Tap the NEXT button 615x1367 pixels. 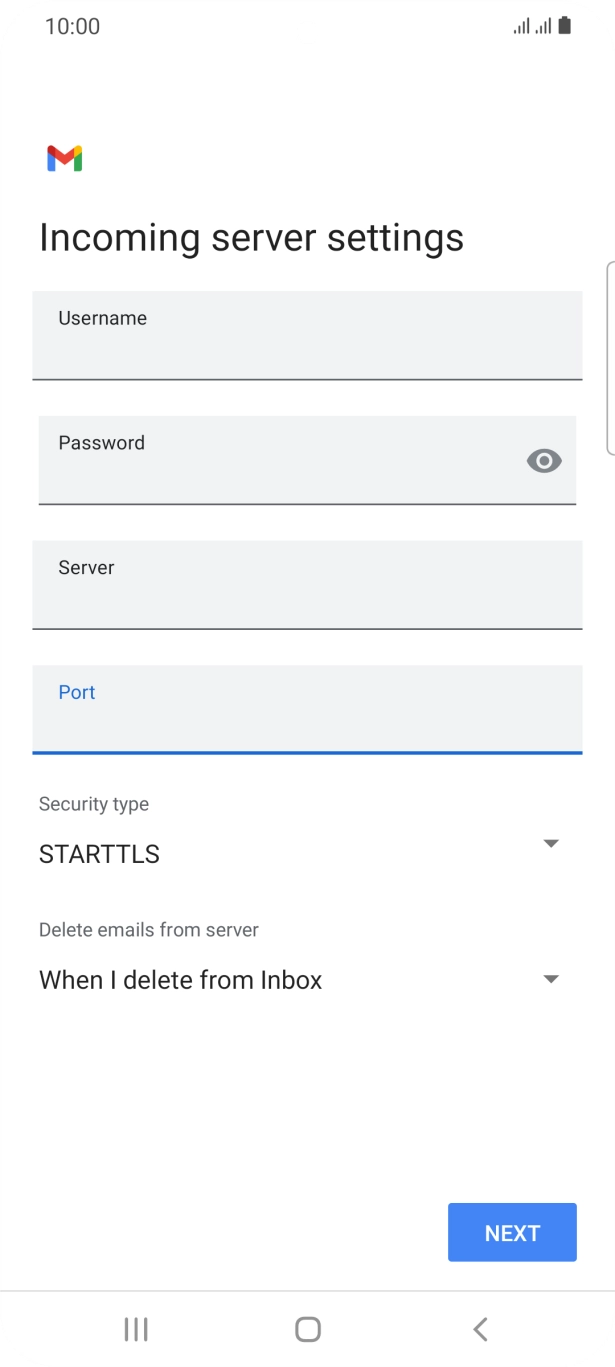pos(512,1232)
